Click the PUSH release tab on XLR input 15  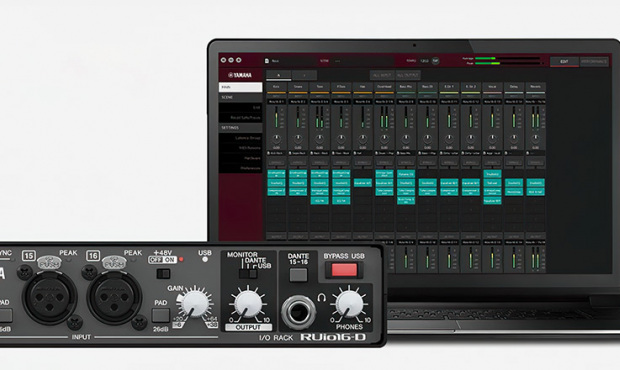(x=49, y=262)
